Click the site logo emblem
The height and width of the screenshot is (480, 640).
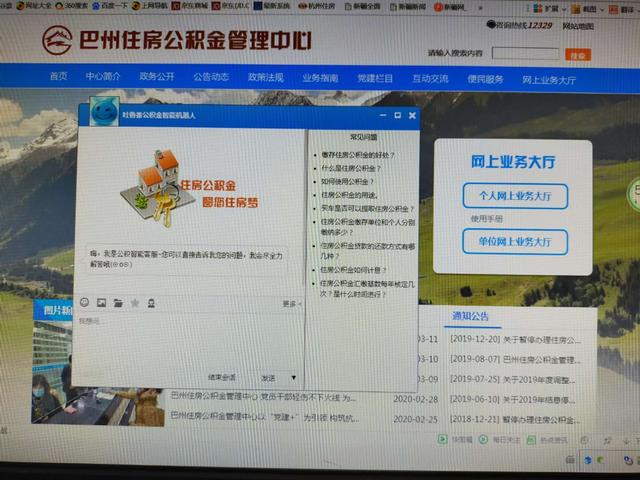tap(58, 40)
